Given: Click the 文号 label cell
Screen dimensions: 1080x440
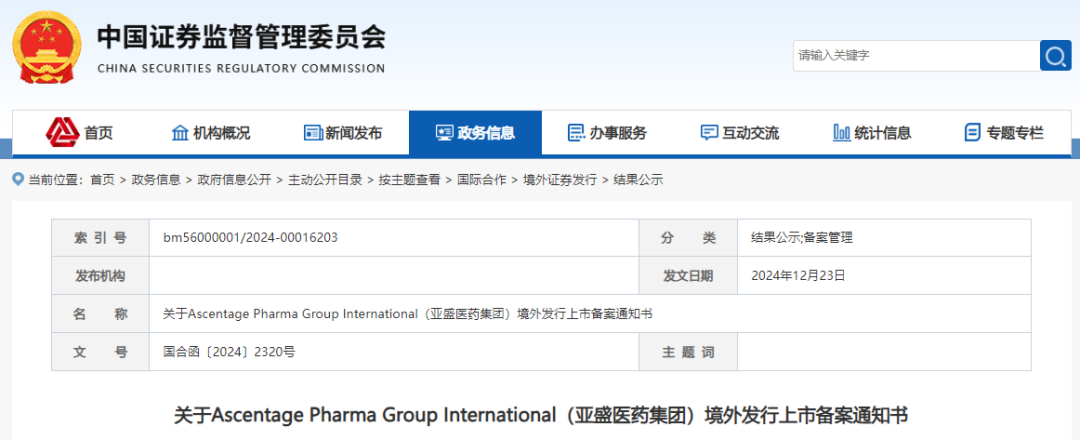Looking at the screenshot, I should [101, 352].
